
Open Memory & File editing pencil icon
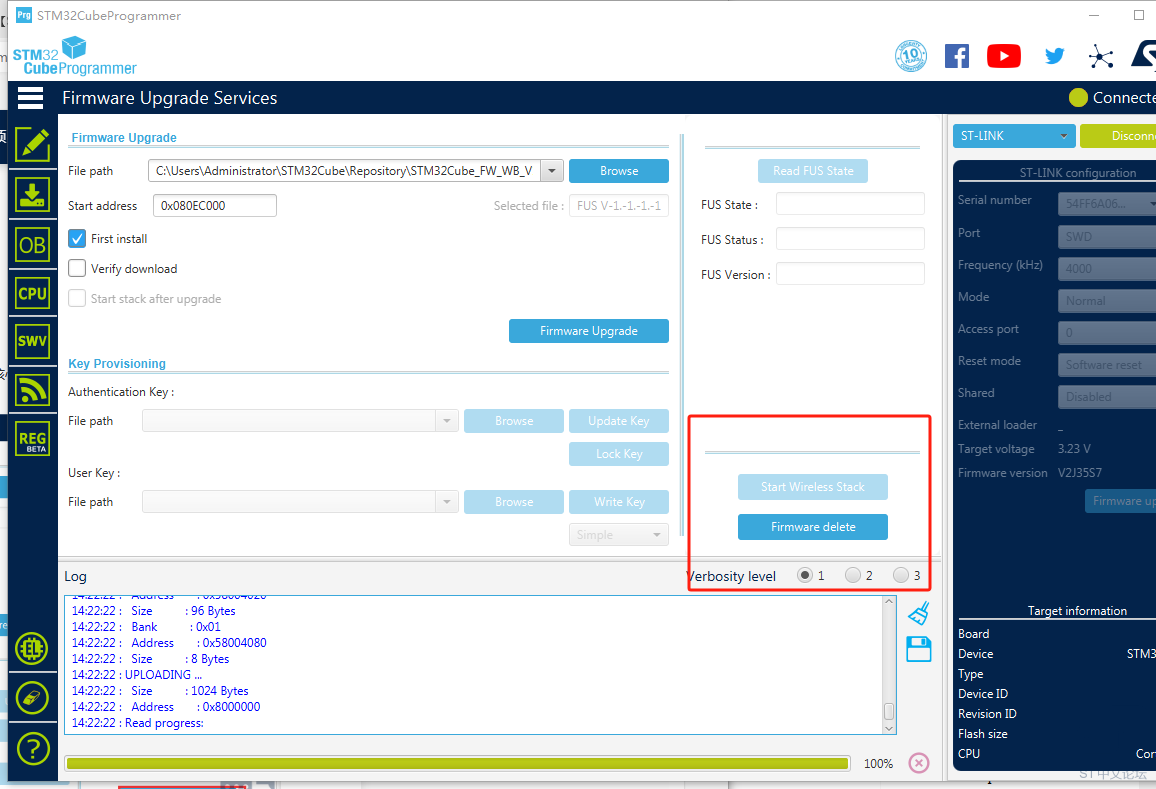pyautogui.click(x=32, y=145)
